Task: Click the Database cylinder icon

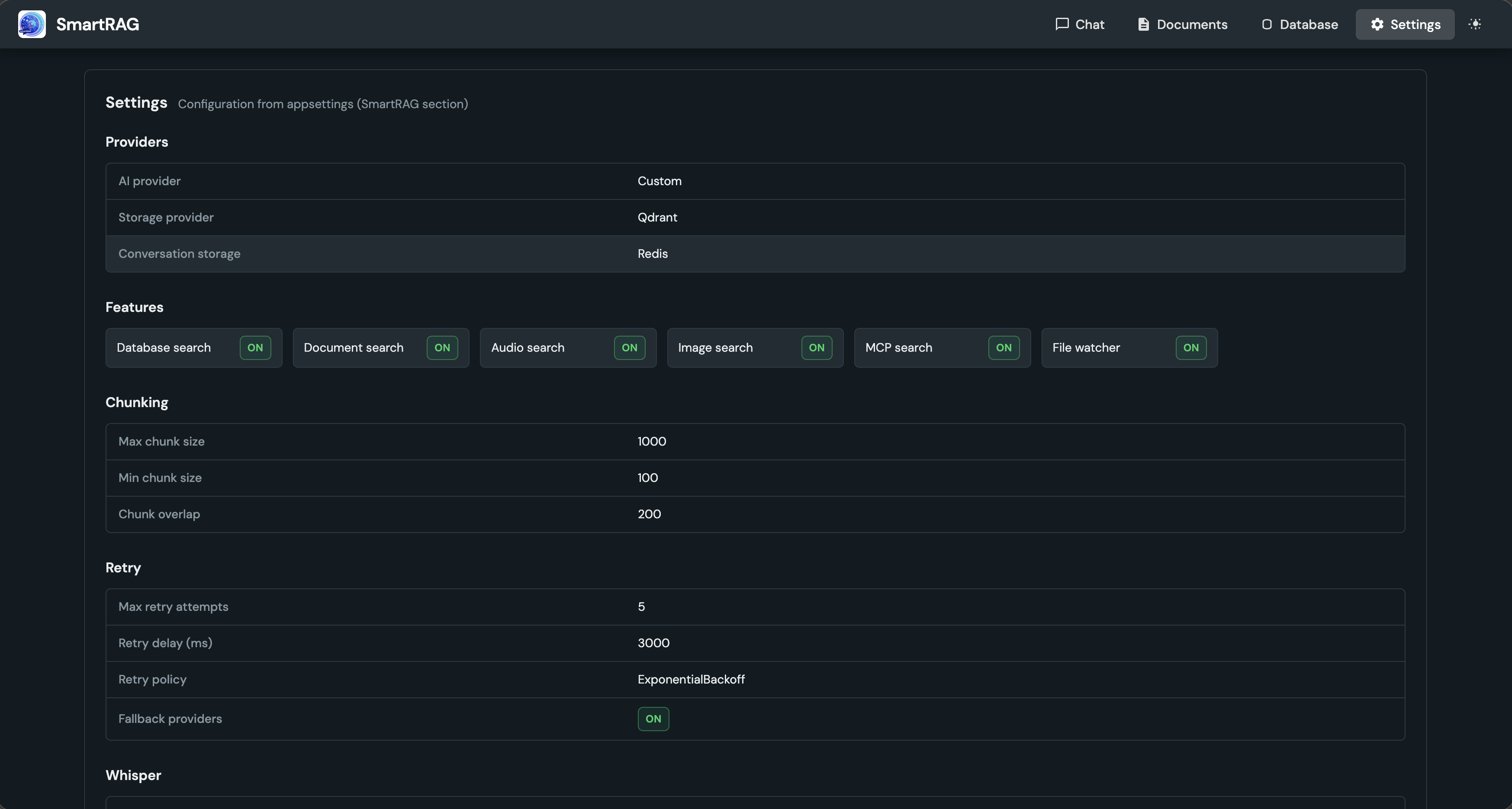Action: tap(1267, 24)
